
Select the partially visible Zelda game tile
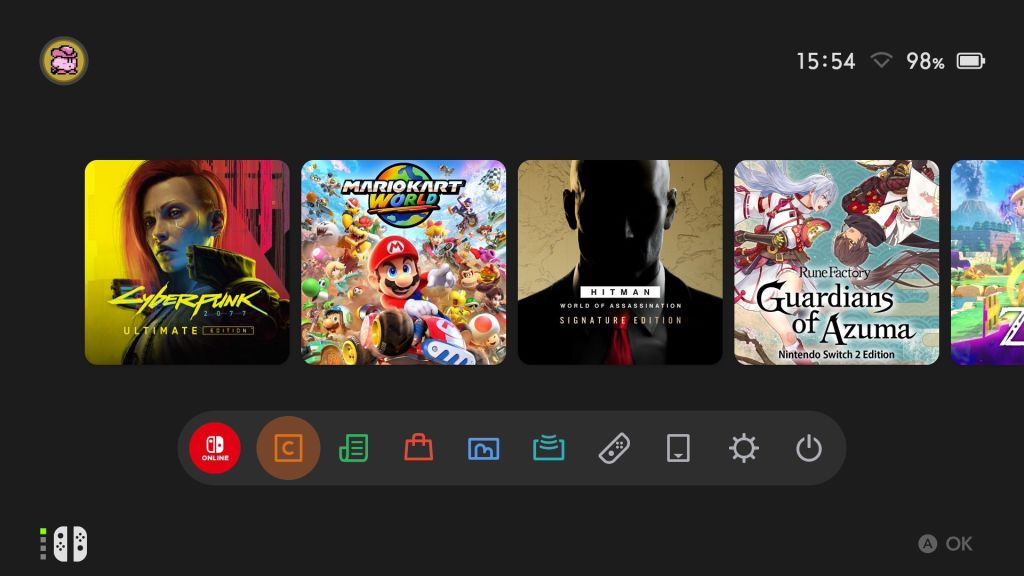988,262
